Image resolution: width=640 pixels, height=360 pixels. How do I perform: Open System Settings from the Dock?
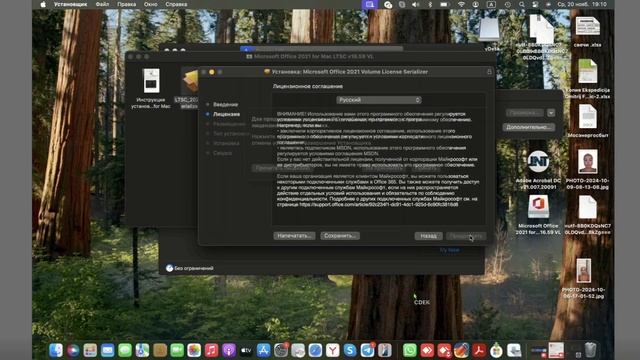(x=281, y=350)
